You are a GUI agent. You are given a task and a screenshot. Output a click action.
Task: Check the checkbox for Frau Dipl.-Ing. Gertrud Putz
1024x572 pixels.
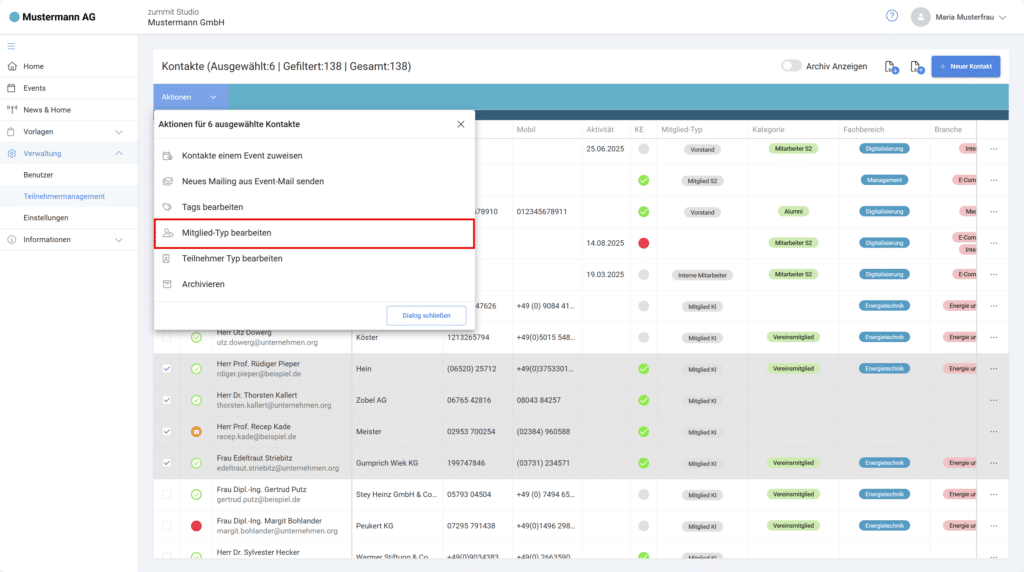167,494
